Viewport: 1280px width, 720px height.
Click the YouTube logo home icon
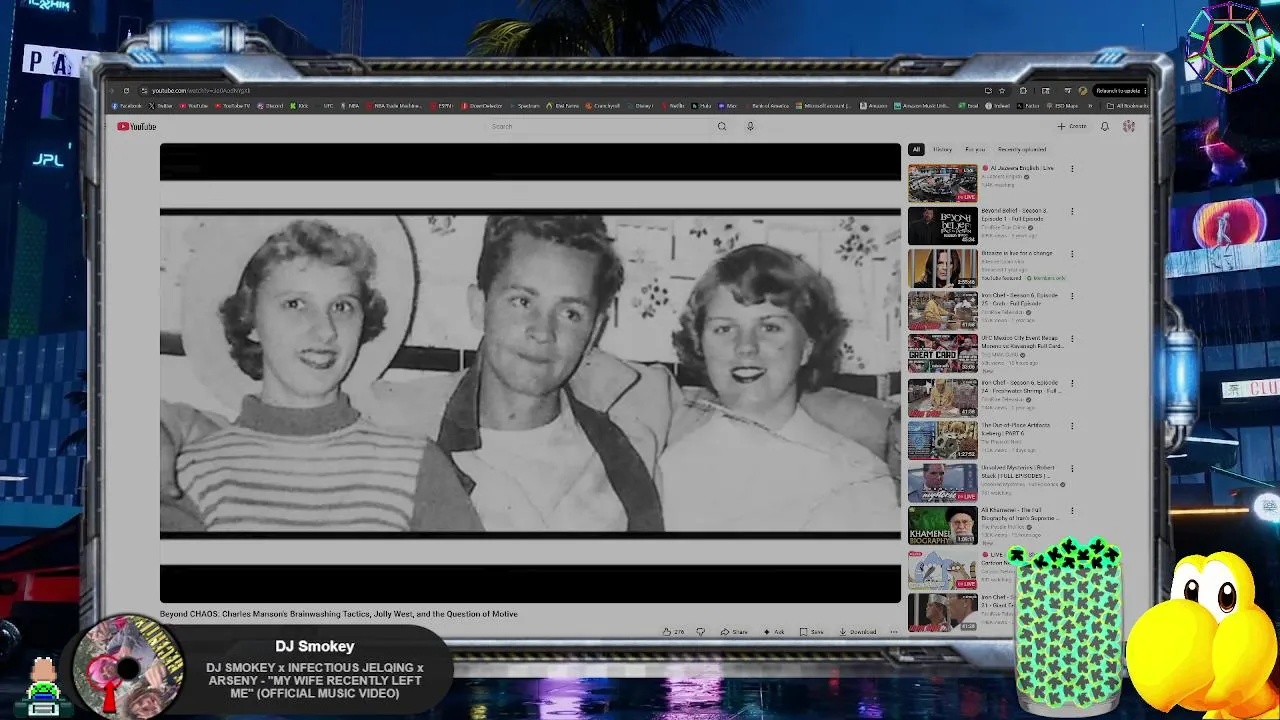point(136,126)
